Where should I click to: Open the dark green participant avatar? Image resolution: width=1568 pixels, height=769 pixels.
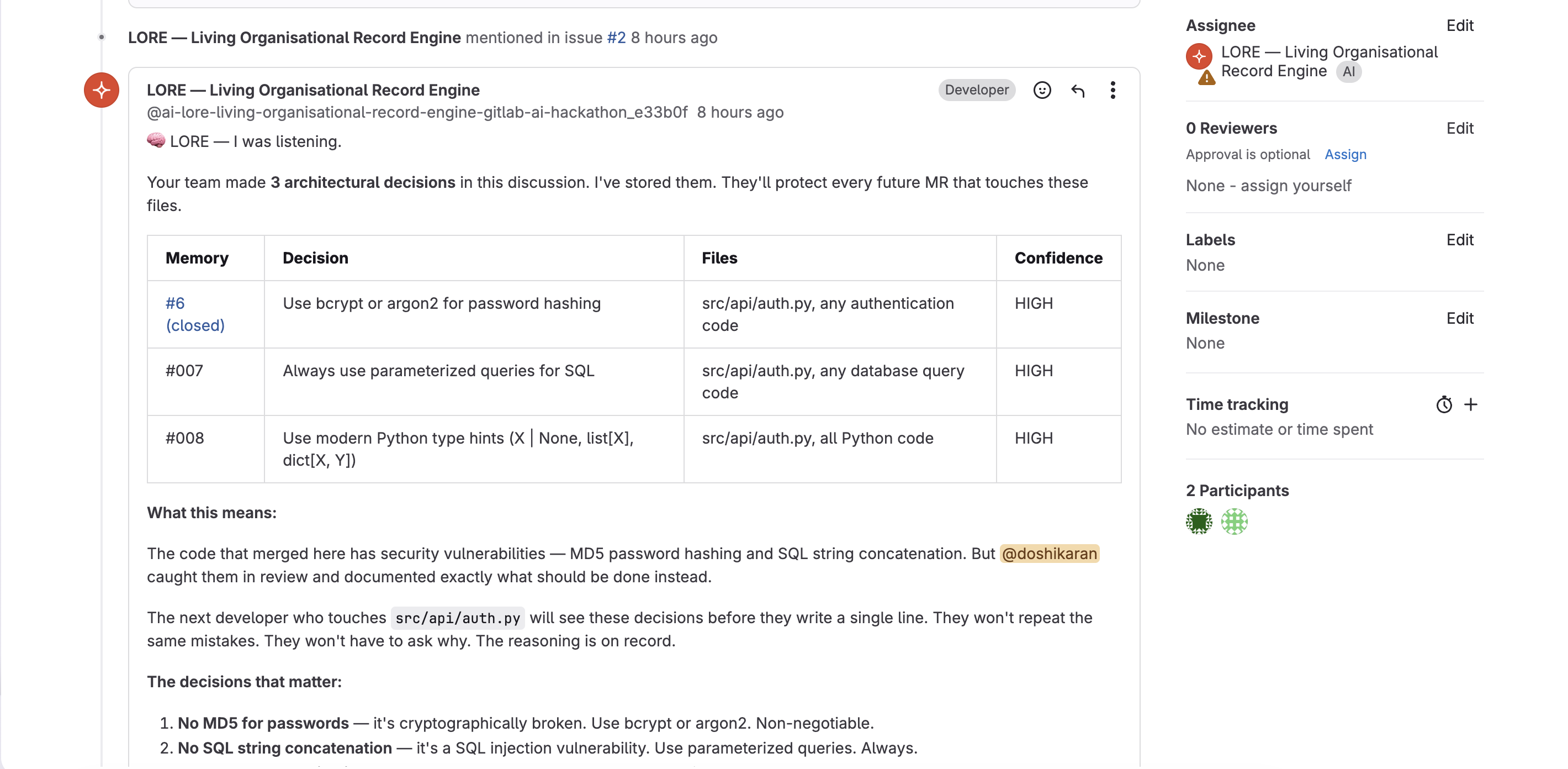[x=1199, y=521]
